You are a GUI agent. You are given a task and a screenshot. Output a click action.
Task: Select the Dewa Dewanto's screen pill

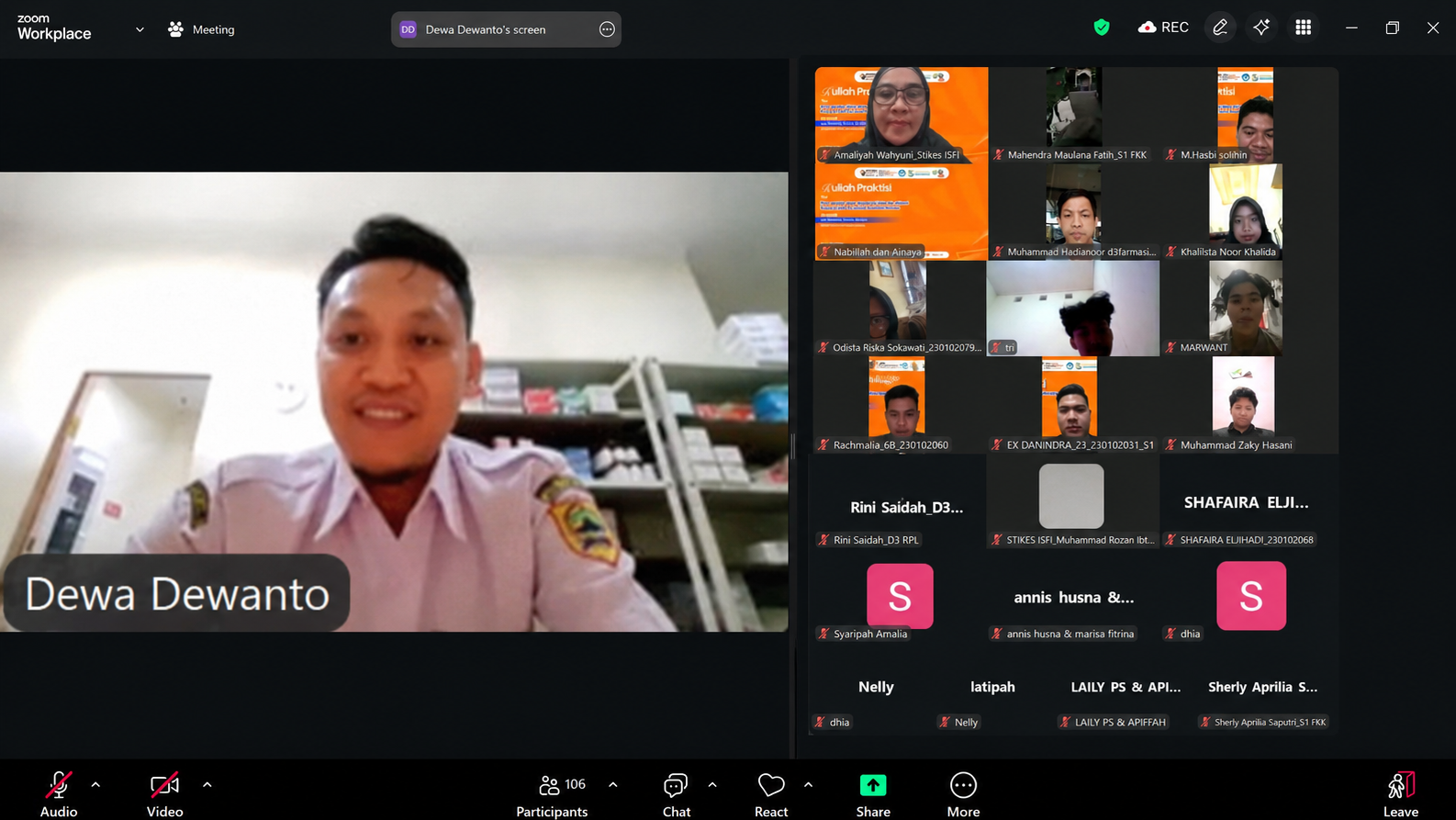coord(506,29)
